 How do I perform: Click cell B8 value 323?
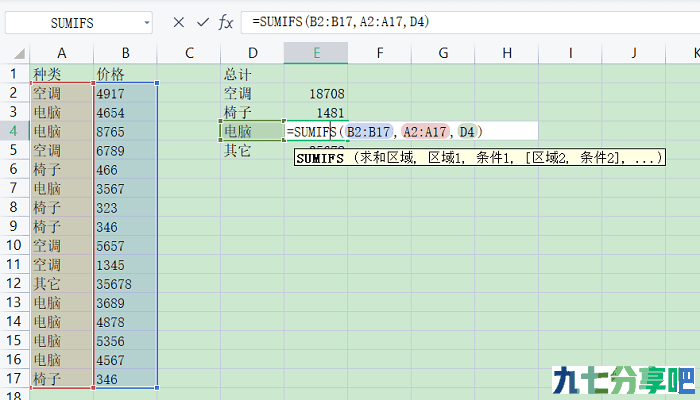125,207
